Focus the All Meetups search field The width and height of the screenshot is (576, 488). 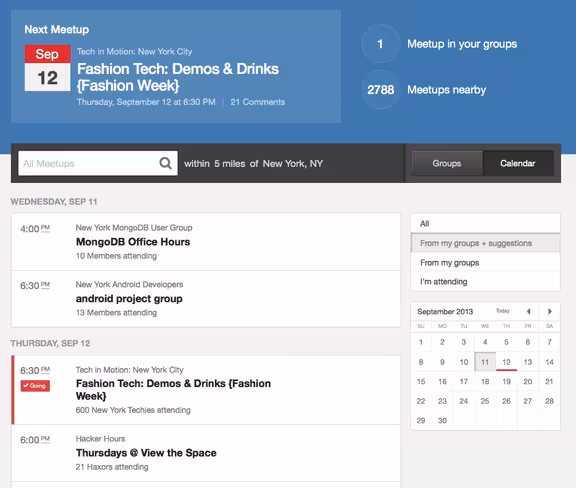[x=88, y=163]
